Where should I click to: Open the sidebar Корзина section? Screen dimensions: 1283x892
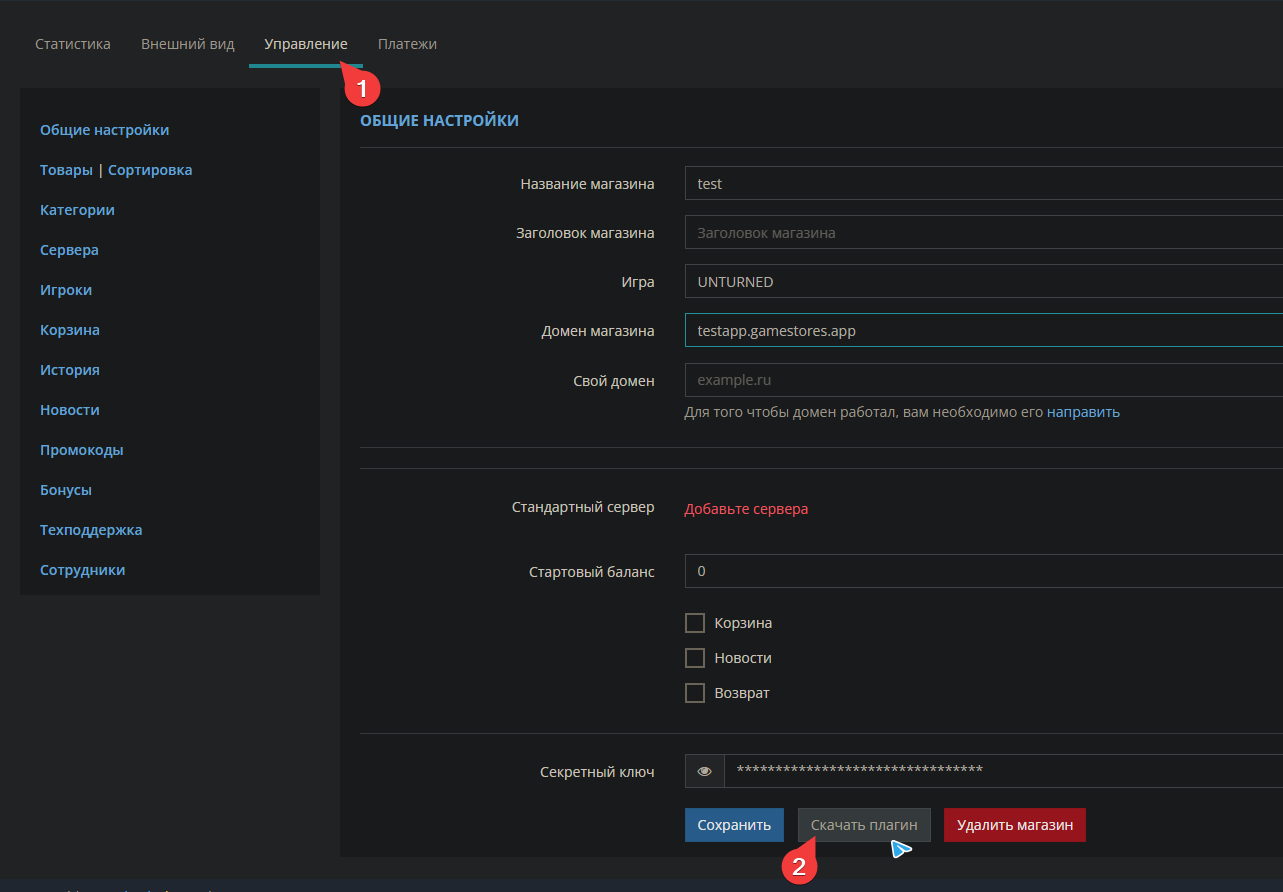point(70,330)
